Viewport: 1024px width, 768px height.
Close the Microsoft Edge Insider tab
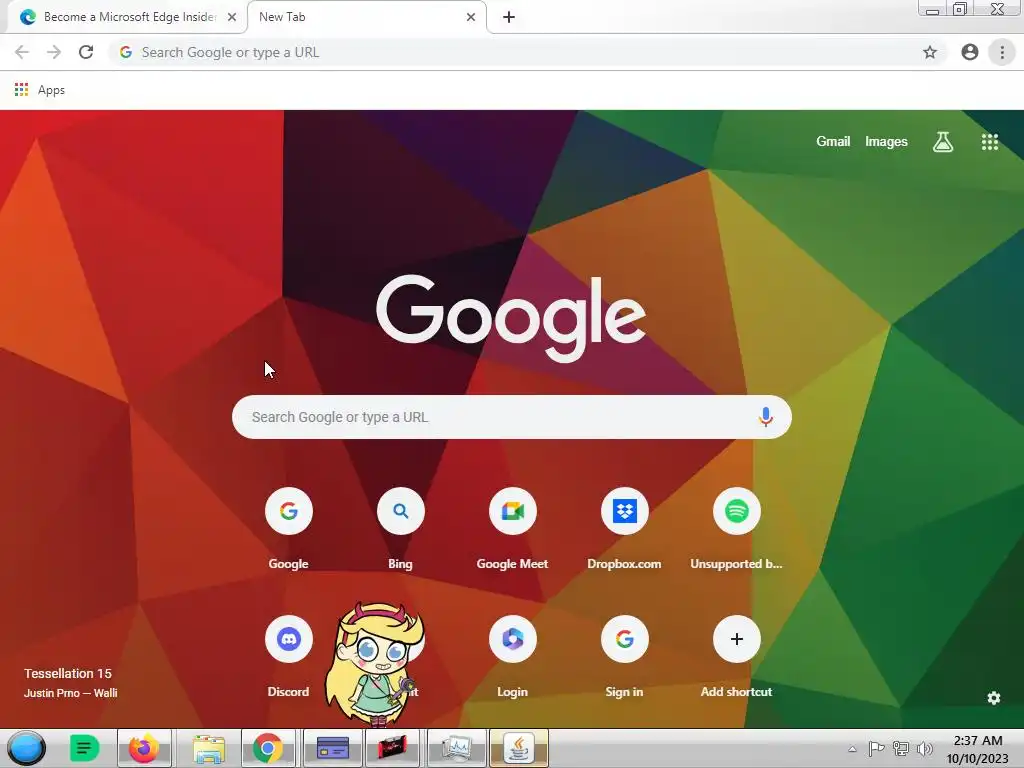232,17
